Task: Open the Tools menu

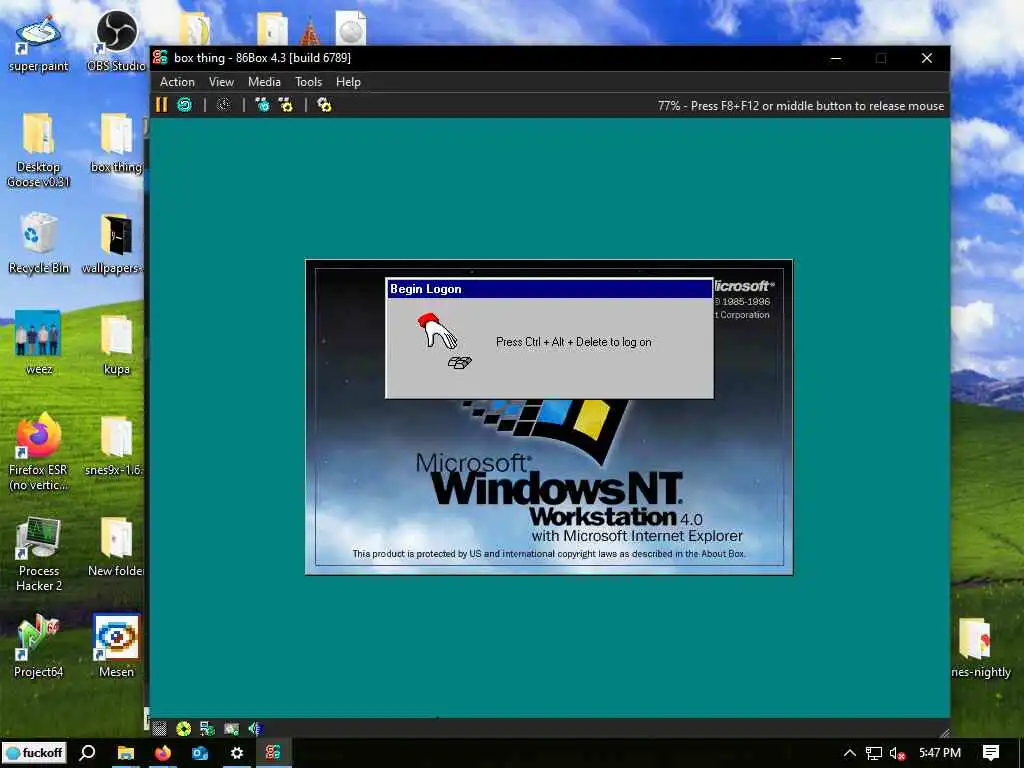Action: [308, 82]
